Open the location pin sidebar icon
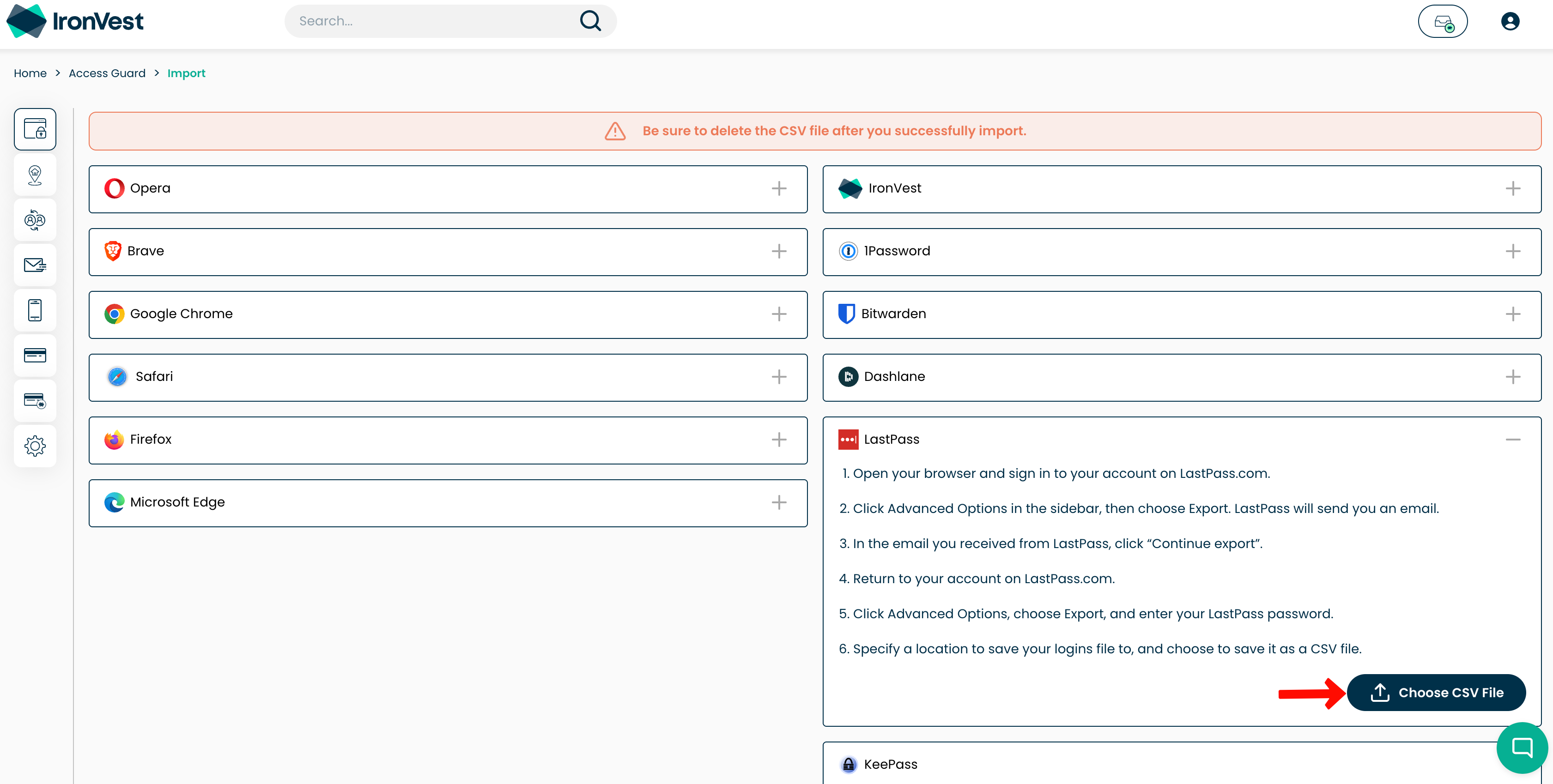Viewport: 1553px width, 784px height. tap(35, 175)
